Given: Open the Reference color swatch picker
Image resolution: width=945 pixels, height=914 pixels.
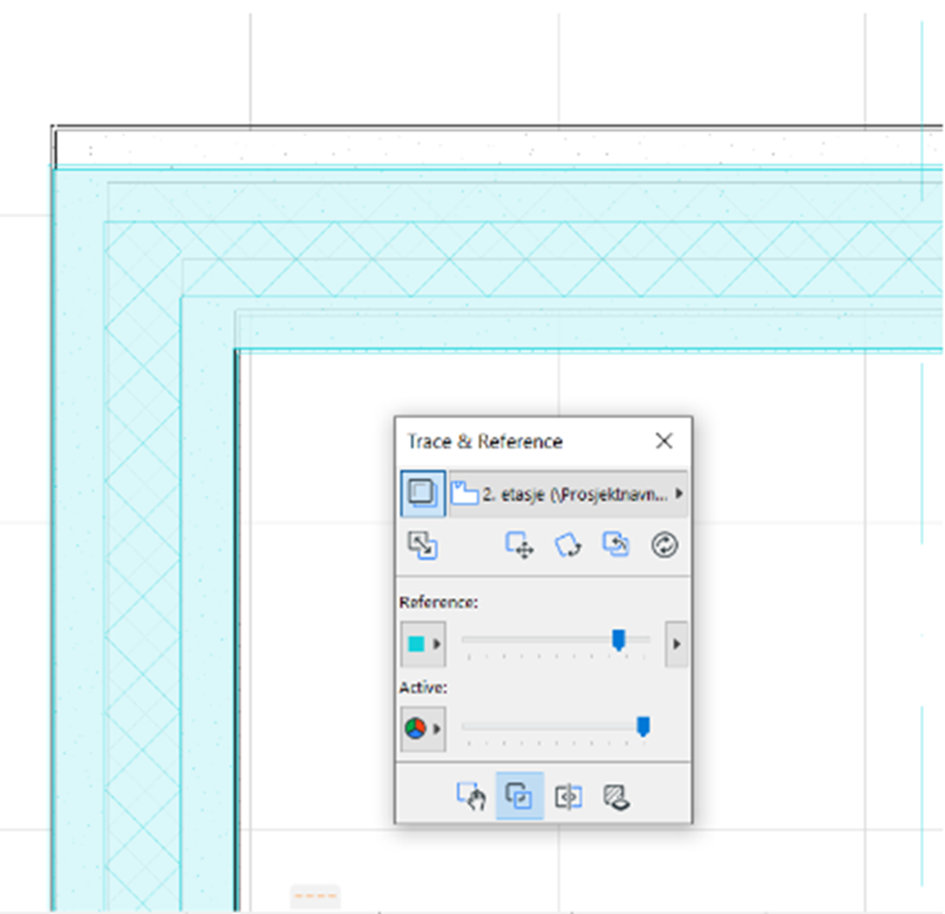Looking at the screenshot, I should coord(423,644).
